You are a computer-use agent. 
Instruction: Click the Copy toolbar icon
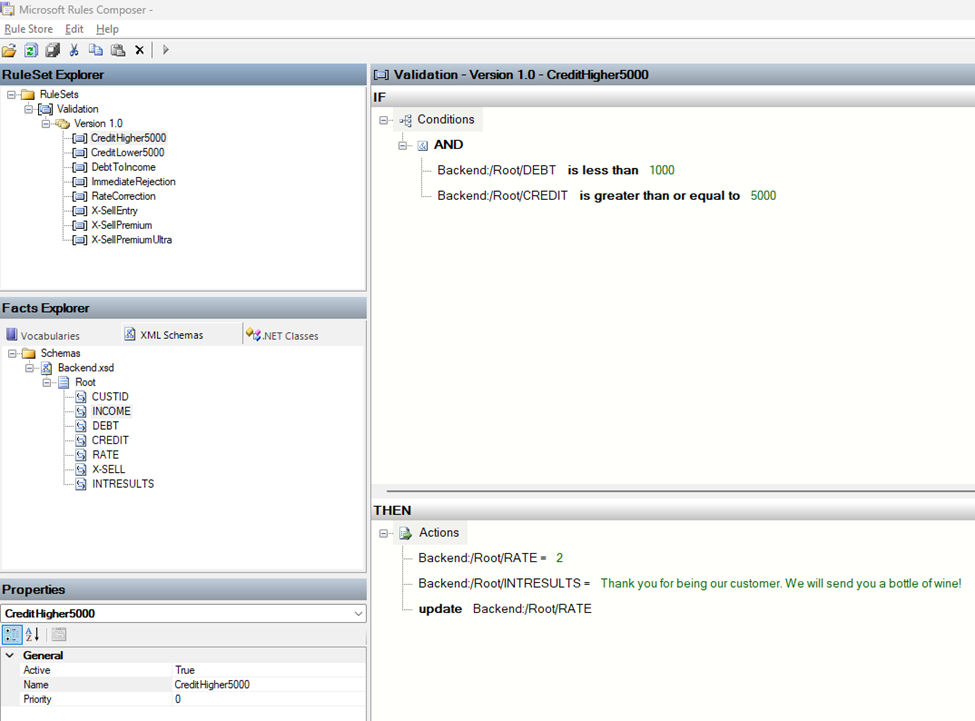(x=96, y=50)
